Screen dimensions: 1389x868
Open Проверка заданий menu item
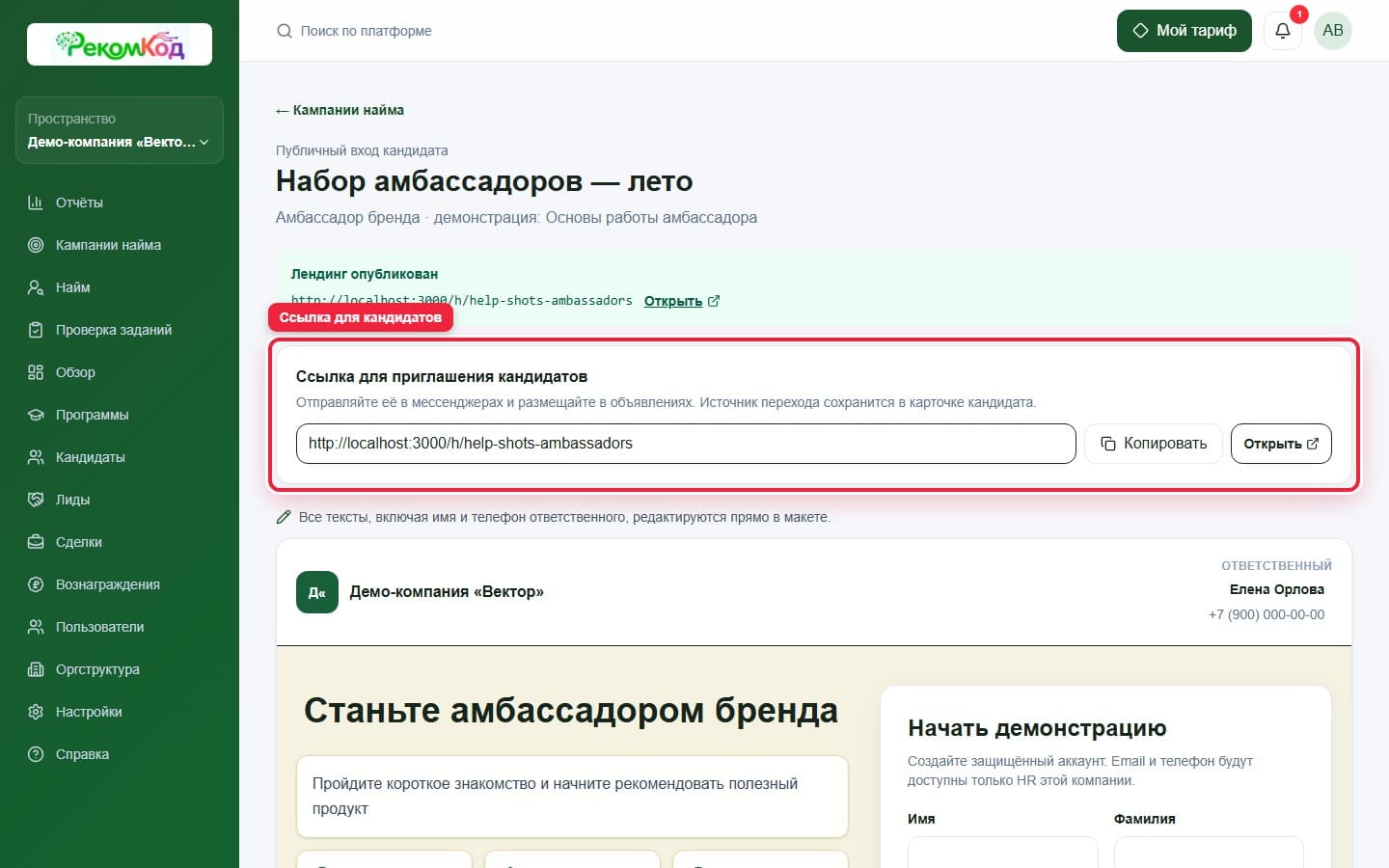(120, 330)
